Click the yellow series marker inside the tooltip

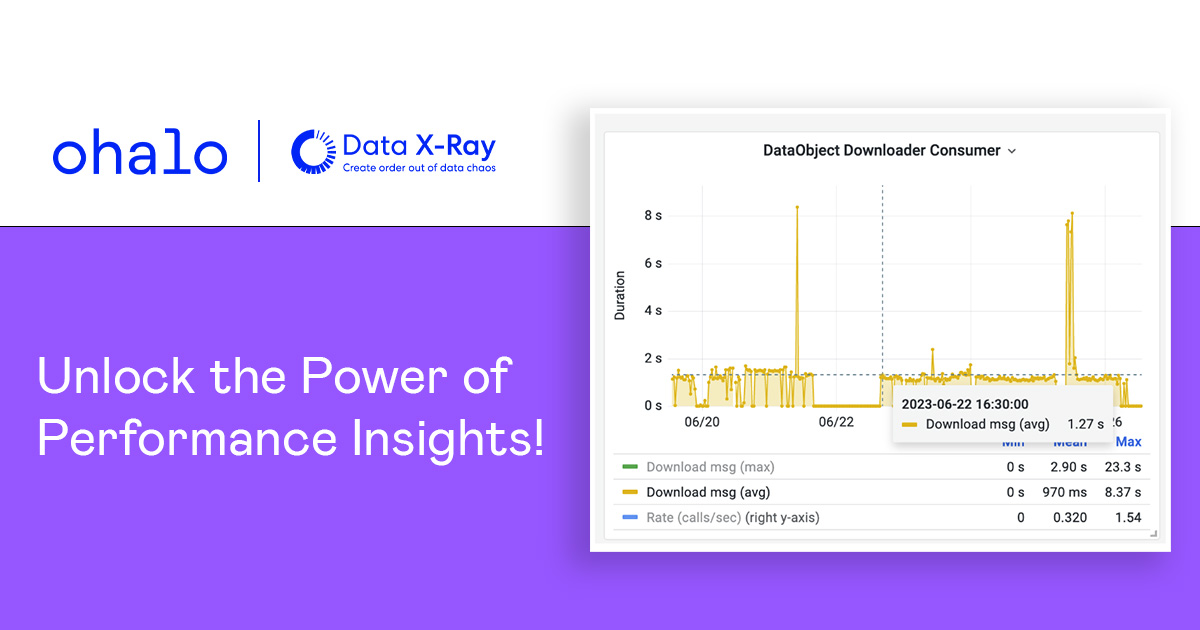pyautogui.click(x=909, y=424)
